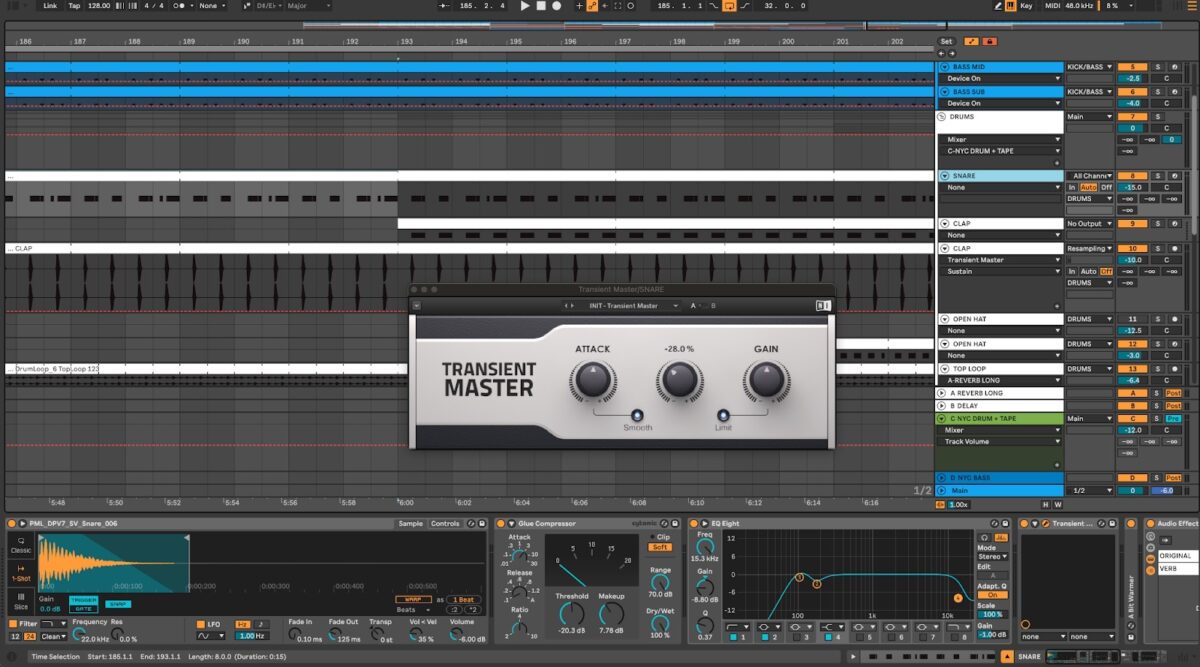Set SNARE monitor to In
This screenshot has height=667, width=1200.
tap(1072, 187)
